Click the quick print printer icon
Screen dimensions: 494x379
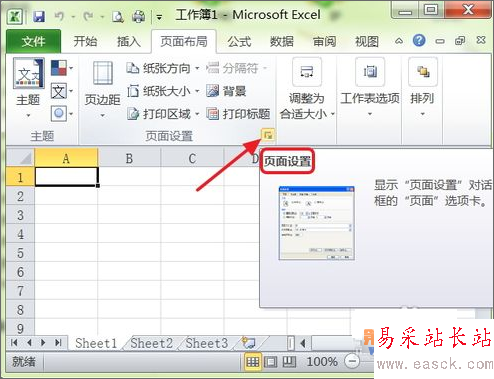click(139, 16)
